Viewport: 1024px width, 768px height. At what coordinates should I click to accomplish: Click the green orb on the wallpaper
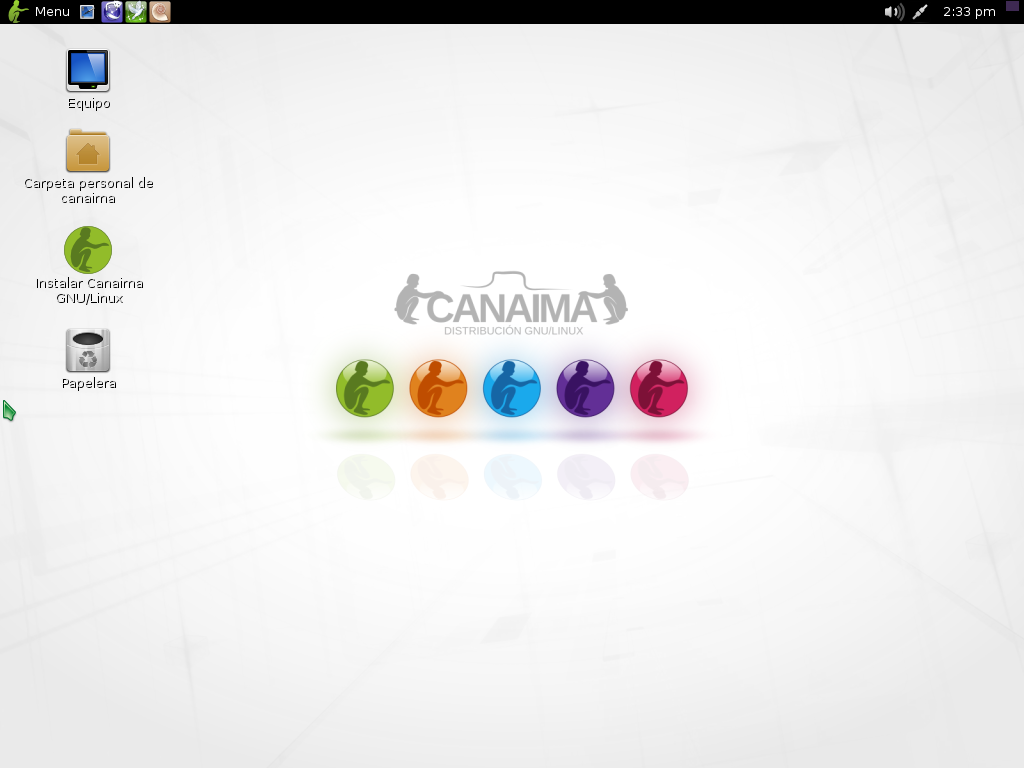point(364,388)
